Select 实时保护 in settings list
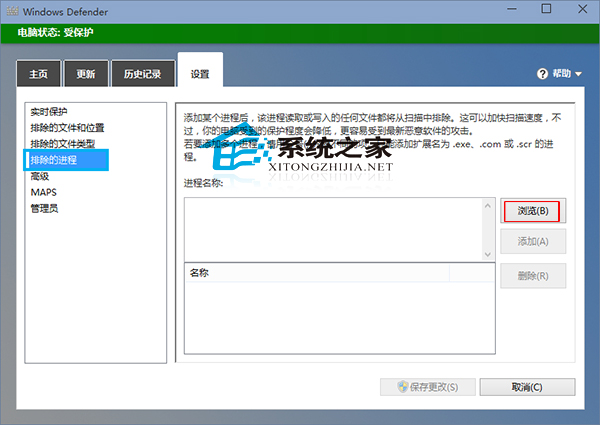 coord(49,112)
